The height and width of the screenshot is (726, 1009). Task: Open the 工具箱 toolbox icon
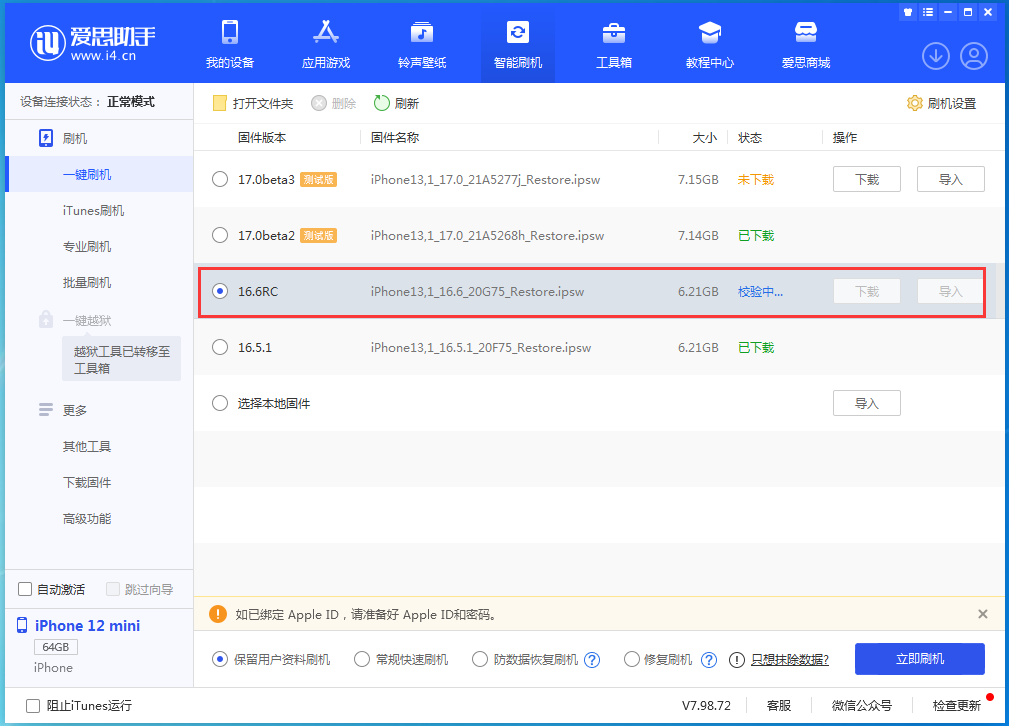point(614,32)
